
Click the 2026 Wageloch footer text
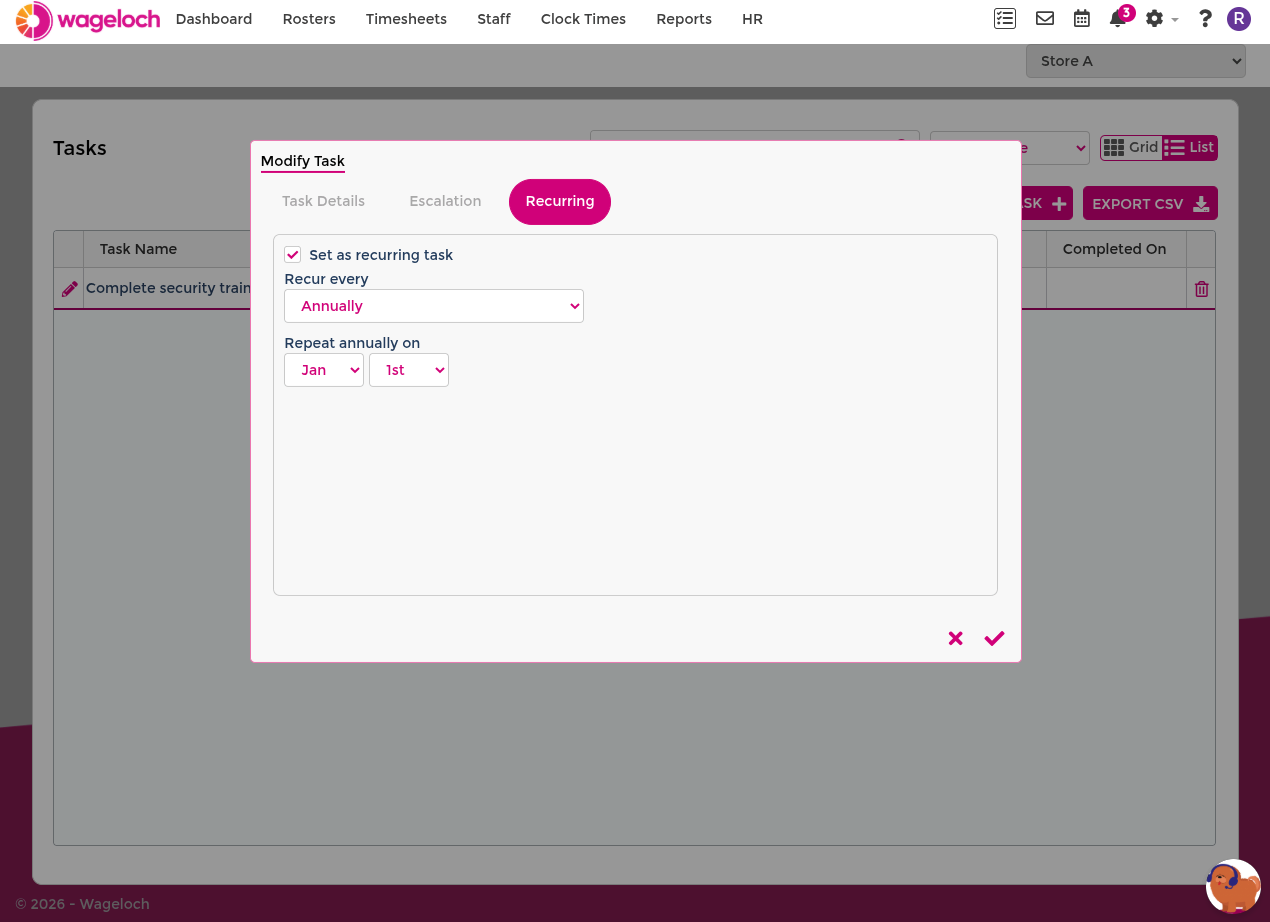pos(82,904)
